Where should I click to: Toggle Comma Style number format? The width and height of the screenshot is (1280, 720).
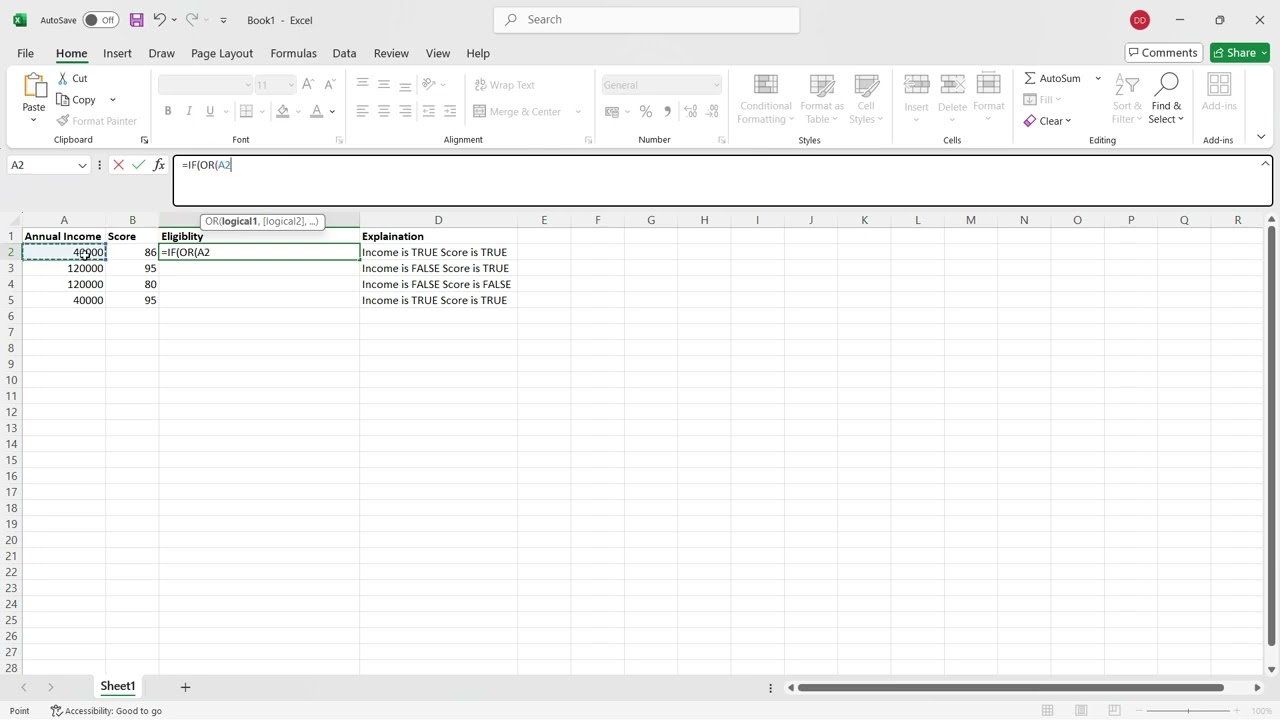(667, 112)
